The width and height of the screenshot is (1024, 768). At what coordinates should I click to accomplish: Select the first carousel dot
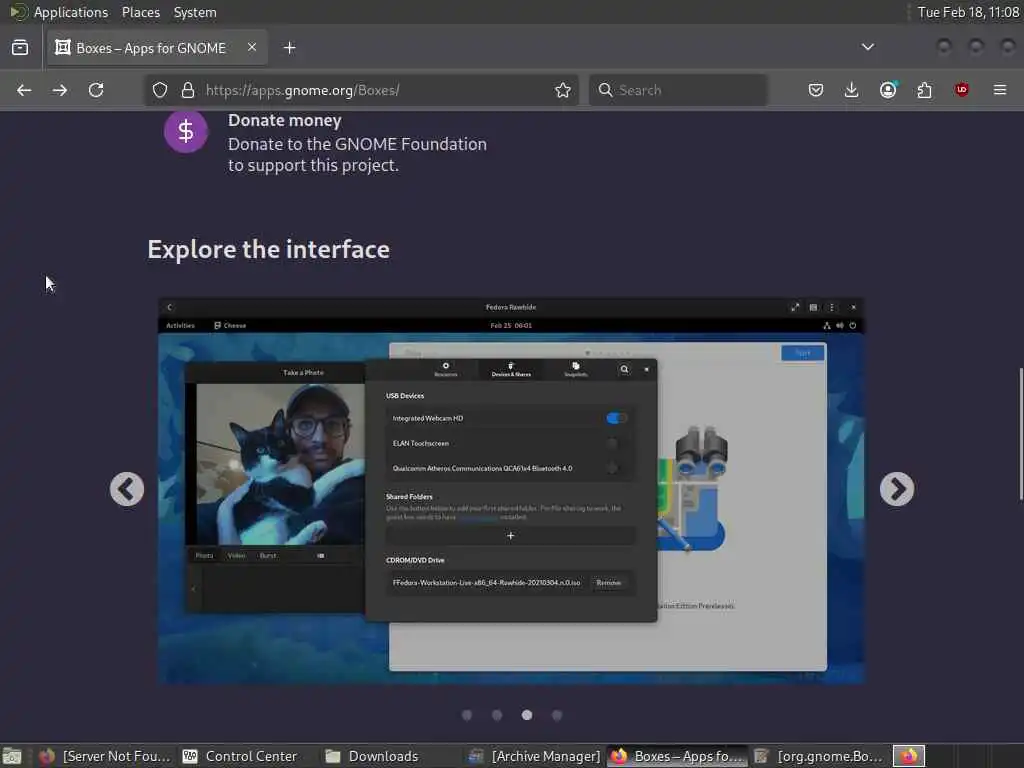467,715
